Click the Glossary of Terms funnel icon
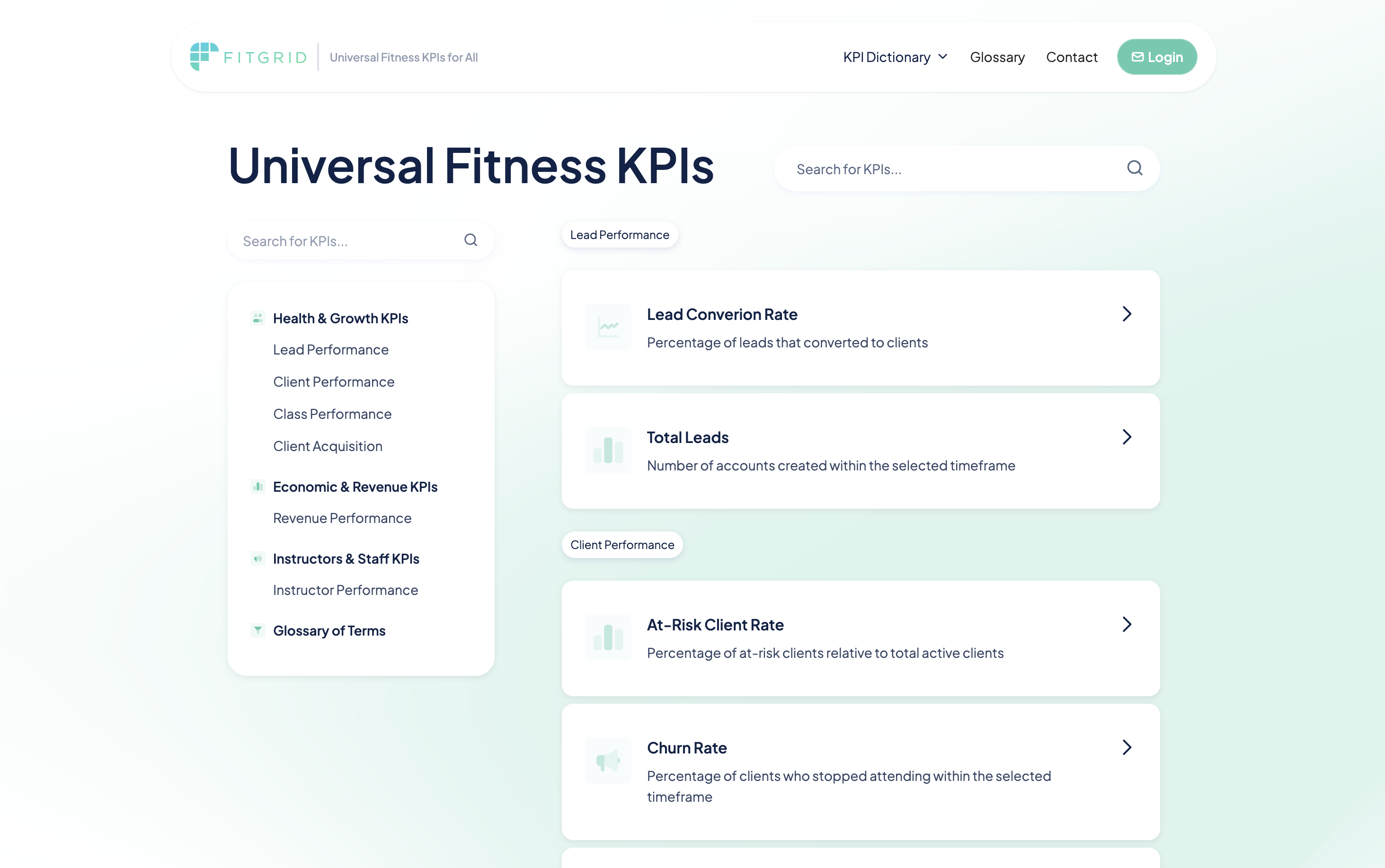Screen dimensions: 1385x868 point(257,630)
